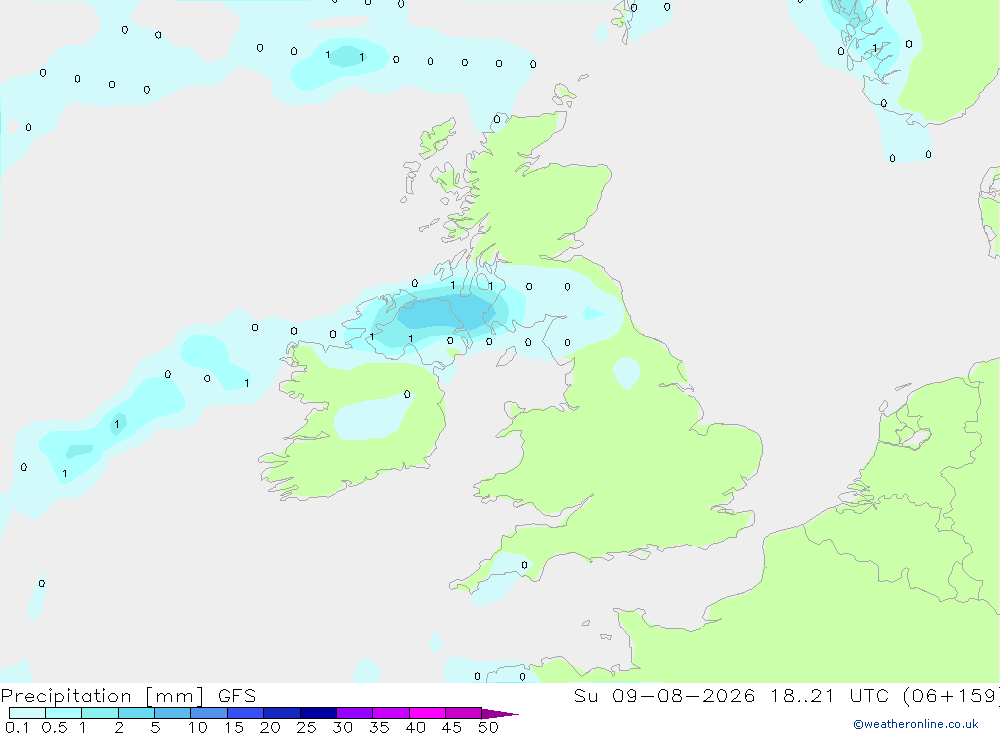Click the '10' legend scale label
The width and height of the screenshot is (1000, 733).
pyautogui.click(x=198, y=727)
